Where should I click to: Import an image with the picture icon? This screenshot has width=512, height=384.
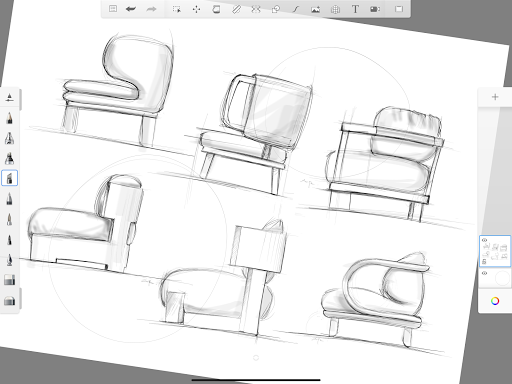point(315,9)
